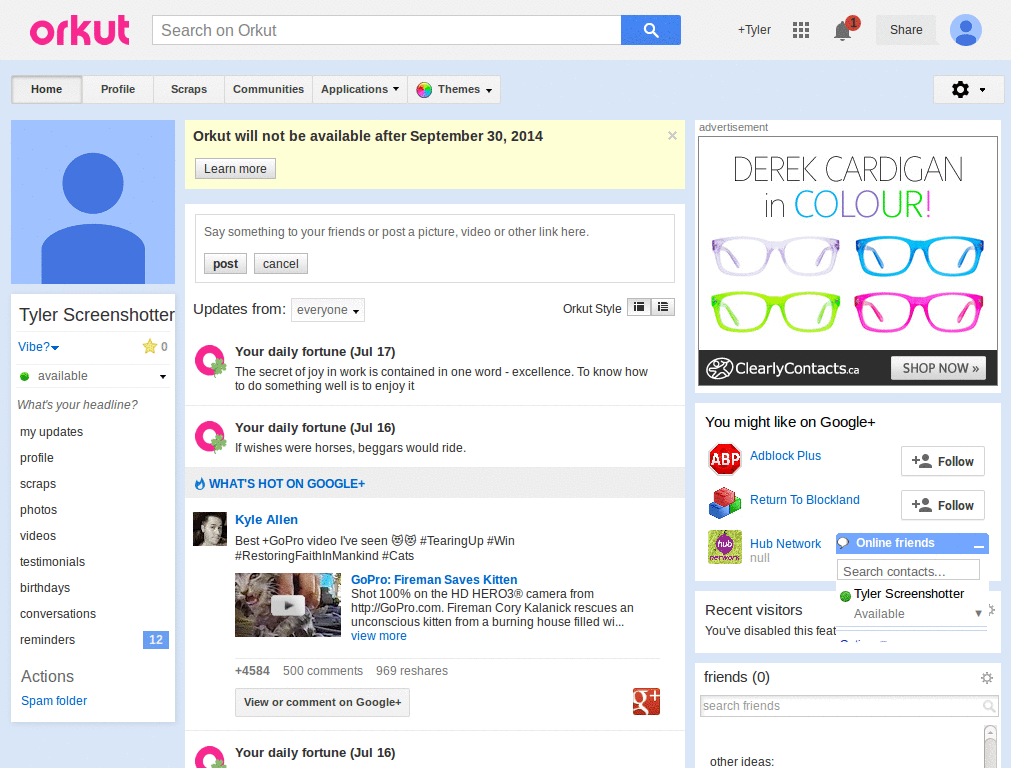Image resolution: width=1024 pixels, height=768 pixels.
Task: Switch to detailed list view icon
Action: point(663,307)
